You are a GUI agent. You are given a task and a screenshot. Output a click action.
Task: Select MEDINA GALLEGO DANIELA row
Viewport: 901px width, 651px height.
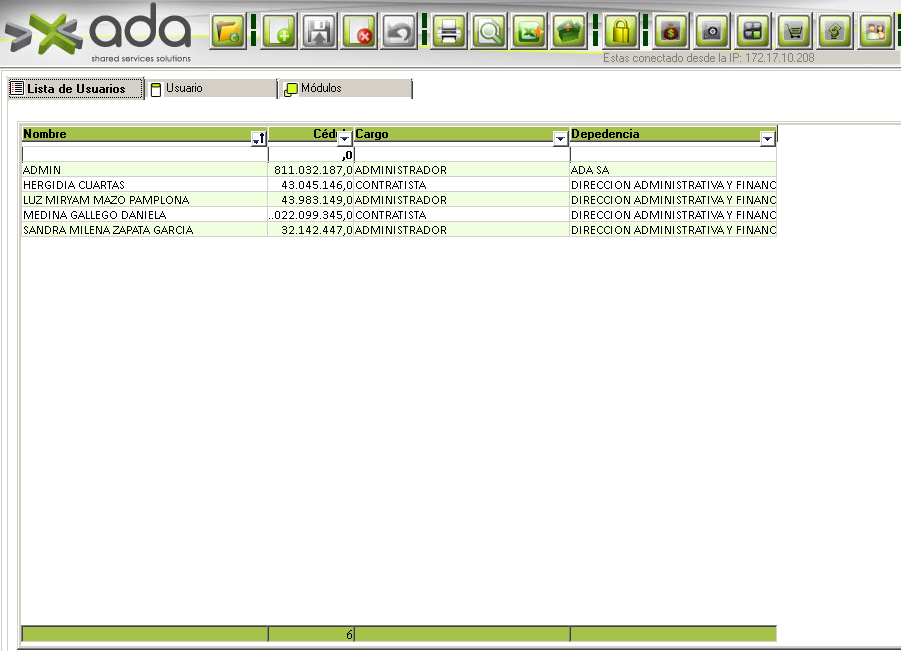[x=399, y=214]
